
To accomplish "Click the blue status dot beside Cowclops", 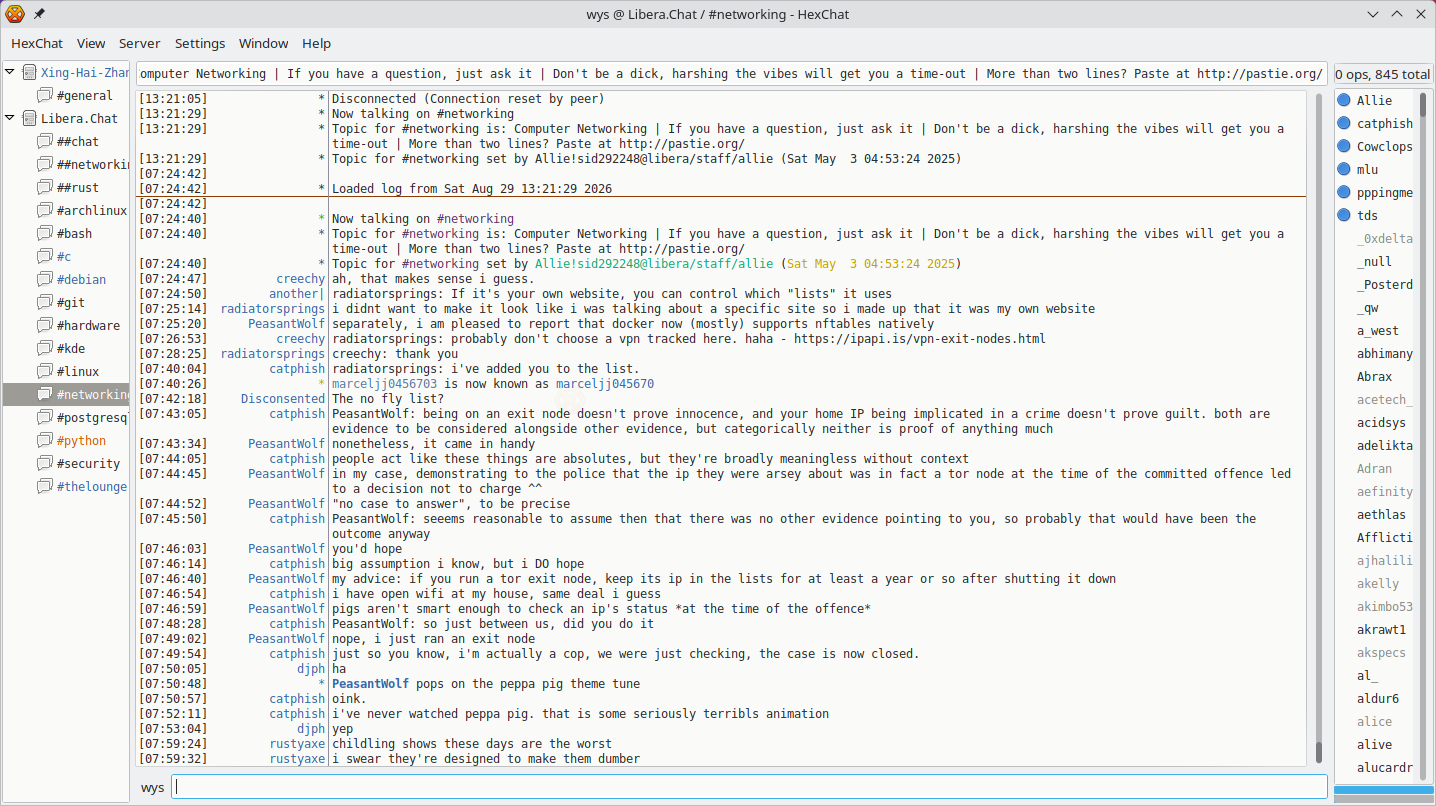I will [x=1344, y=146].
